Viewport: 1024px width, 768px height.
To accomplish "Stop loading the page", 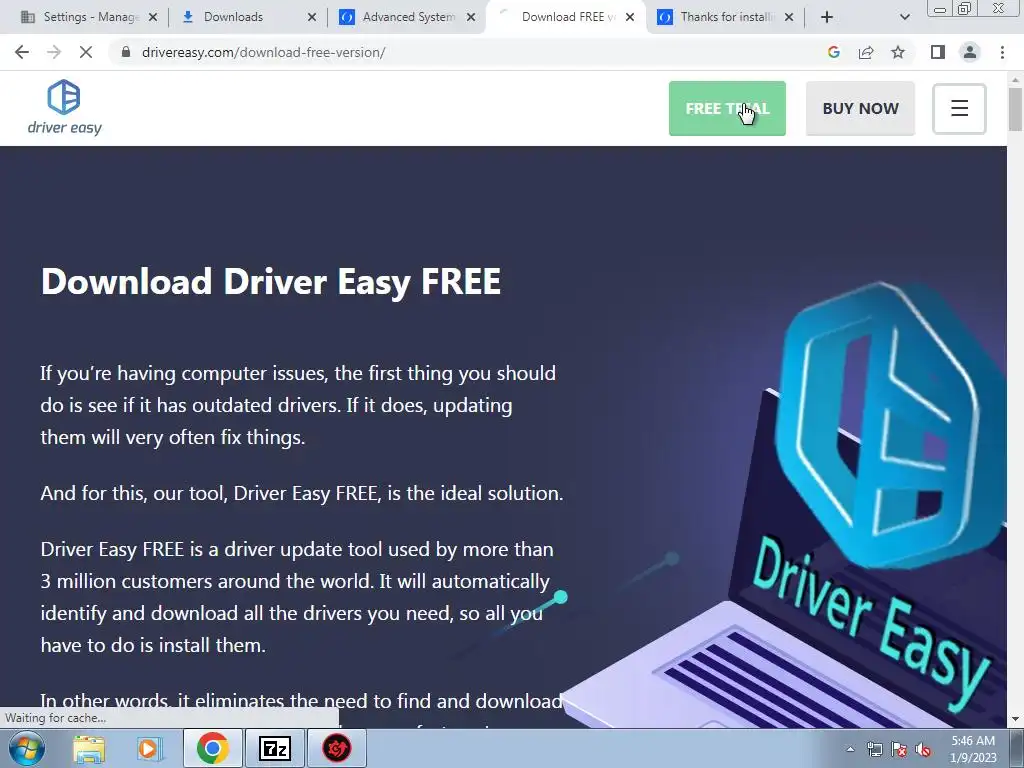I will click(x=86, y=52).
